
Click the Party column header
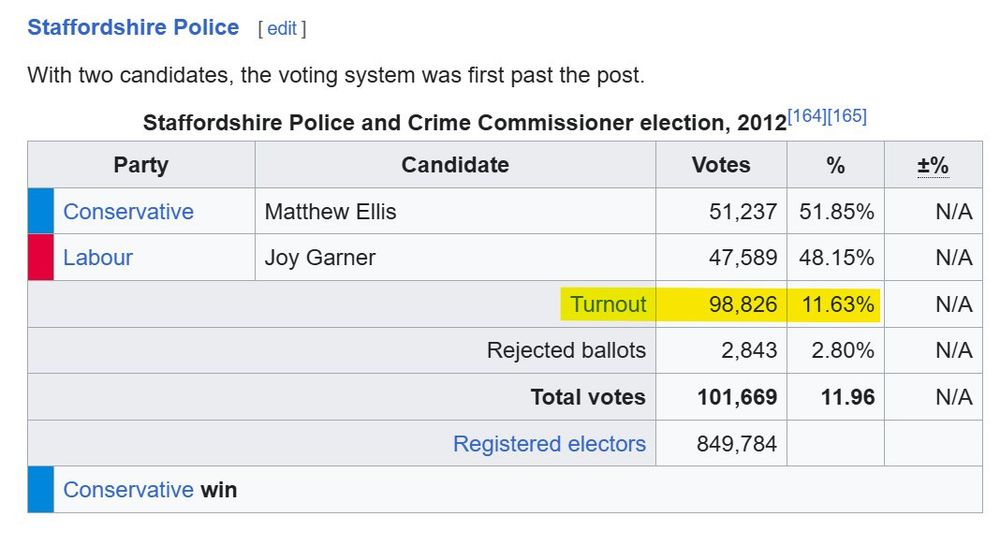141,165
